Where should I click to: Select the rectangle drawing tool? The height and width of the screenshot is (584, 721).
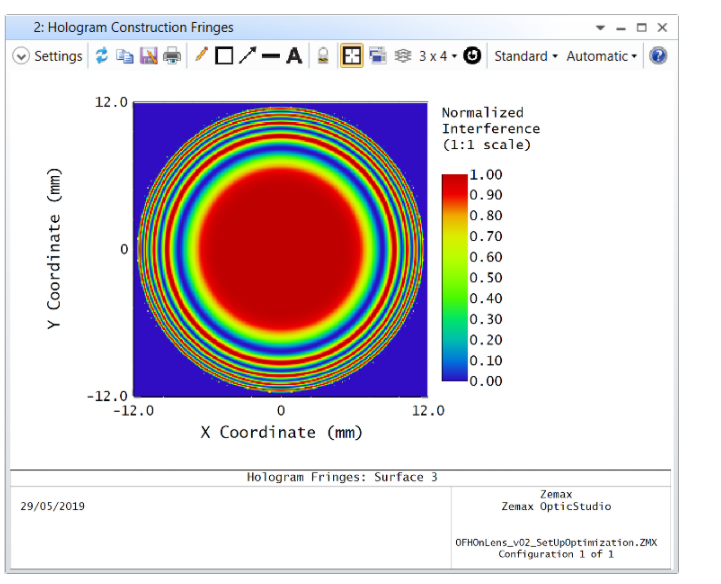click(x=224, y=56)
